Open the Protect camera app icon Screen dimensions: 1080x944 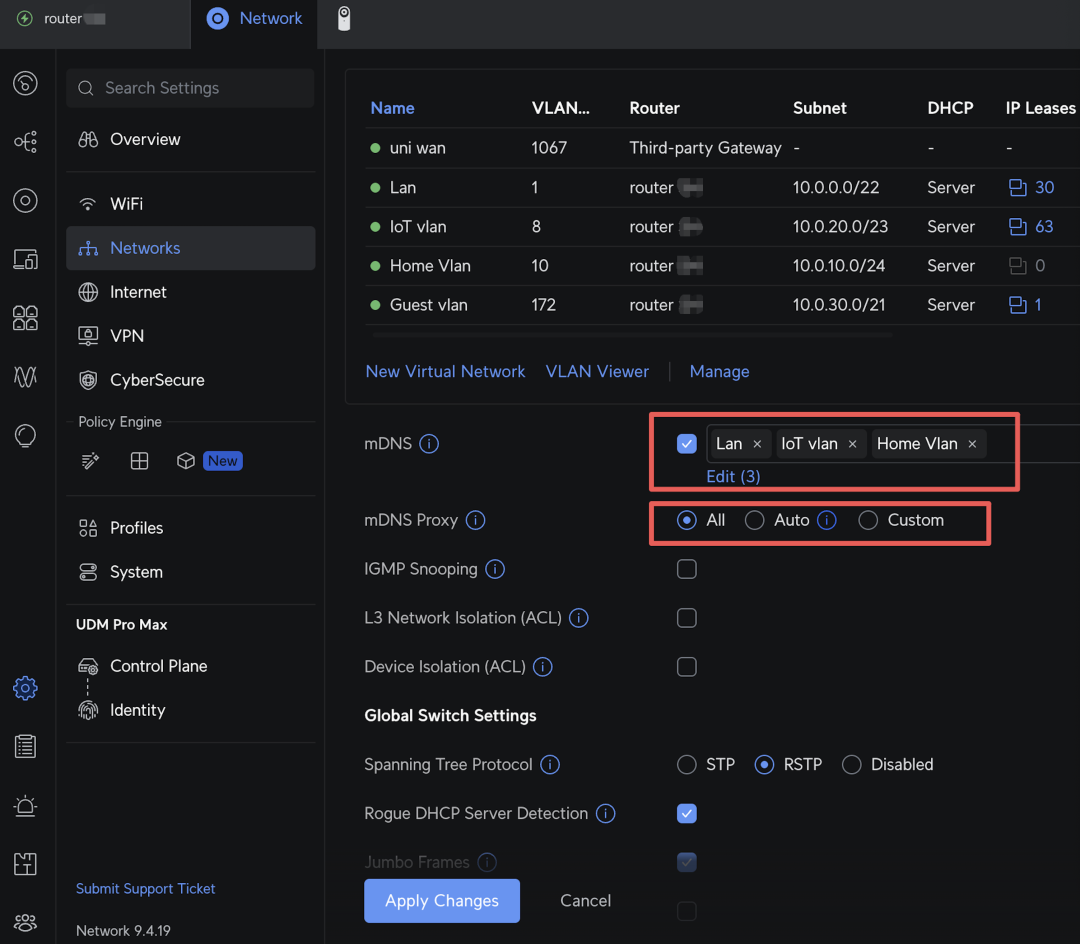pyautogui.click(x=344, y=19)
